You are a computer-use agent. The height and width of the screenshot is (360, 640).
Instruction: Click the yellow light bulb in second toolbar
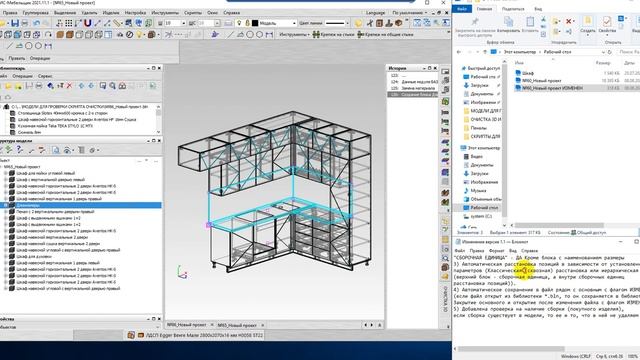tap(140, 35)
